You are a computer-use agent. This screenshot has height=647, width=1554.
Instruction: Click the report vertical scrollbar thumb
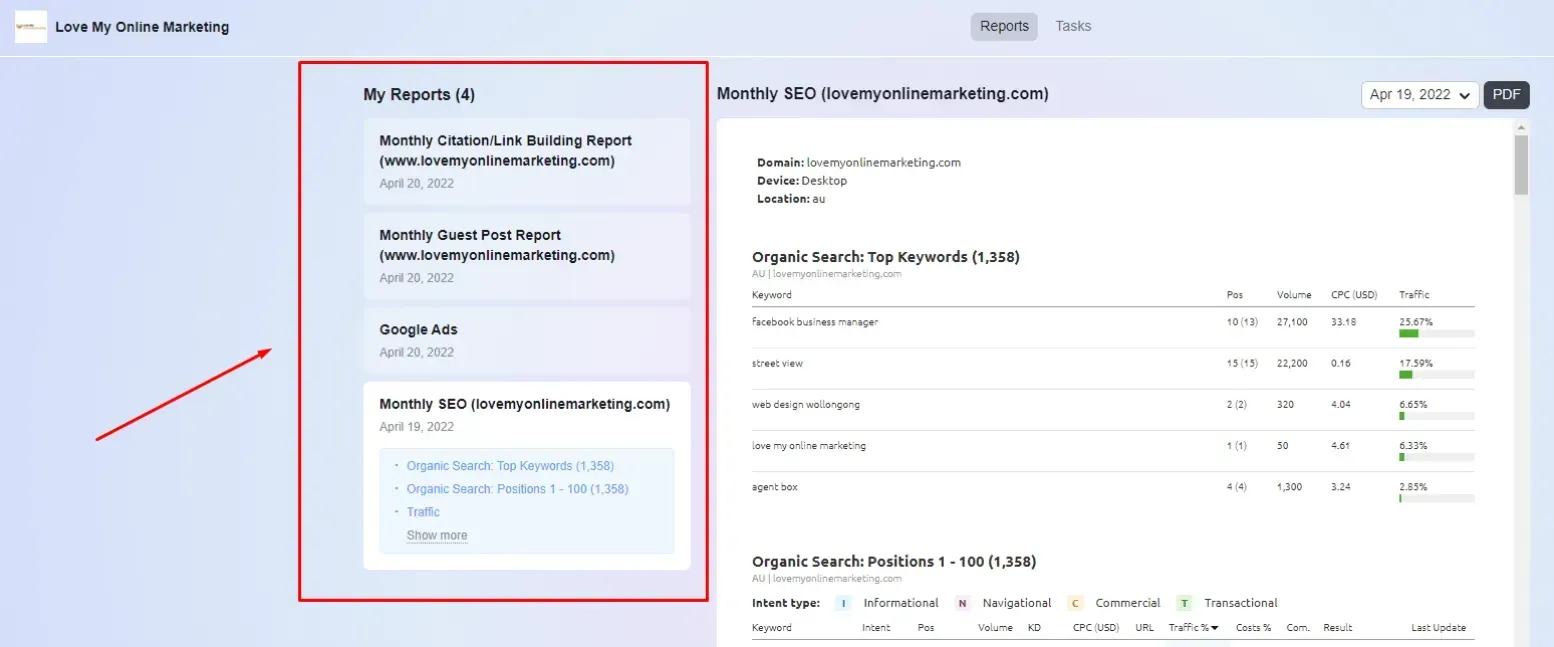point(1522,165)
